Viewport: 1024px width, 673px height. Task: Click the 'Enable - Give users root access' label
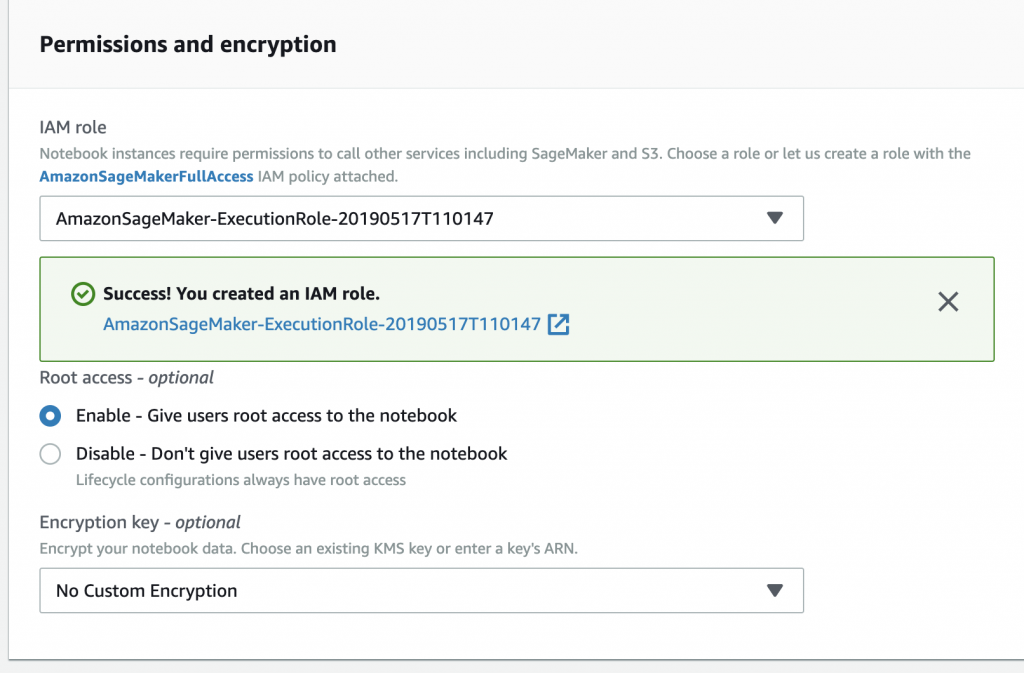266,416
